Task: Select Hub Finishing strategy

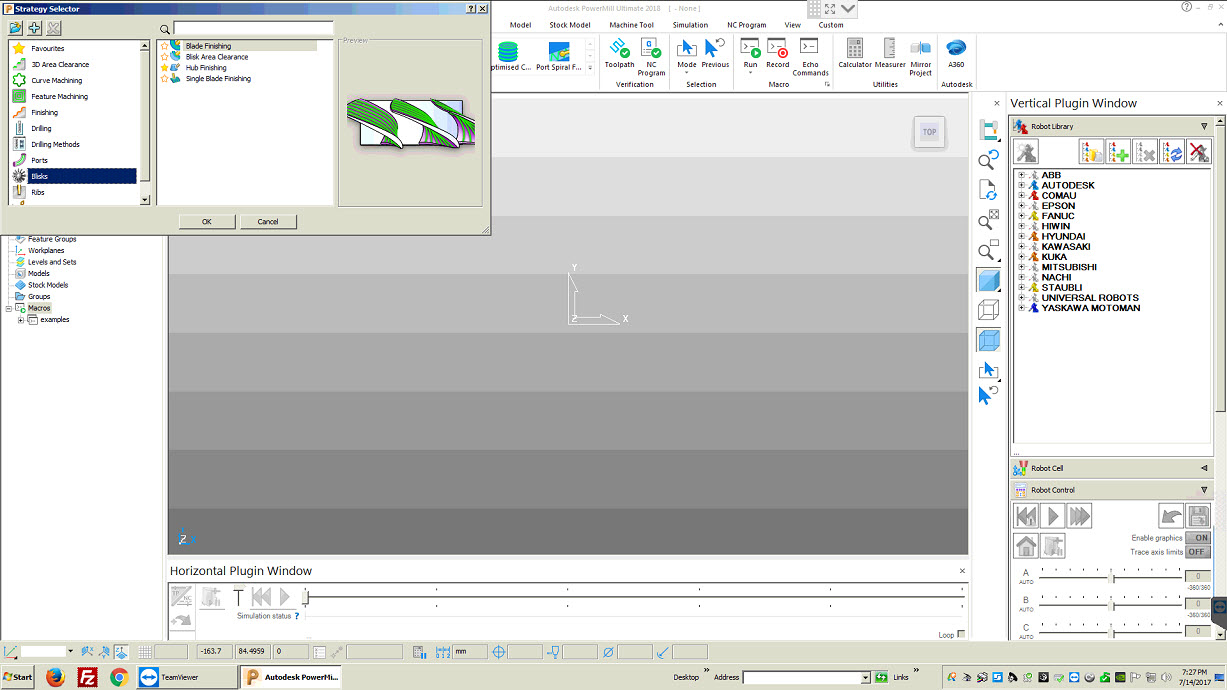Action: (x=206, y=68)
